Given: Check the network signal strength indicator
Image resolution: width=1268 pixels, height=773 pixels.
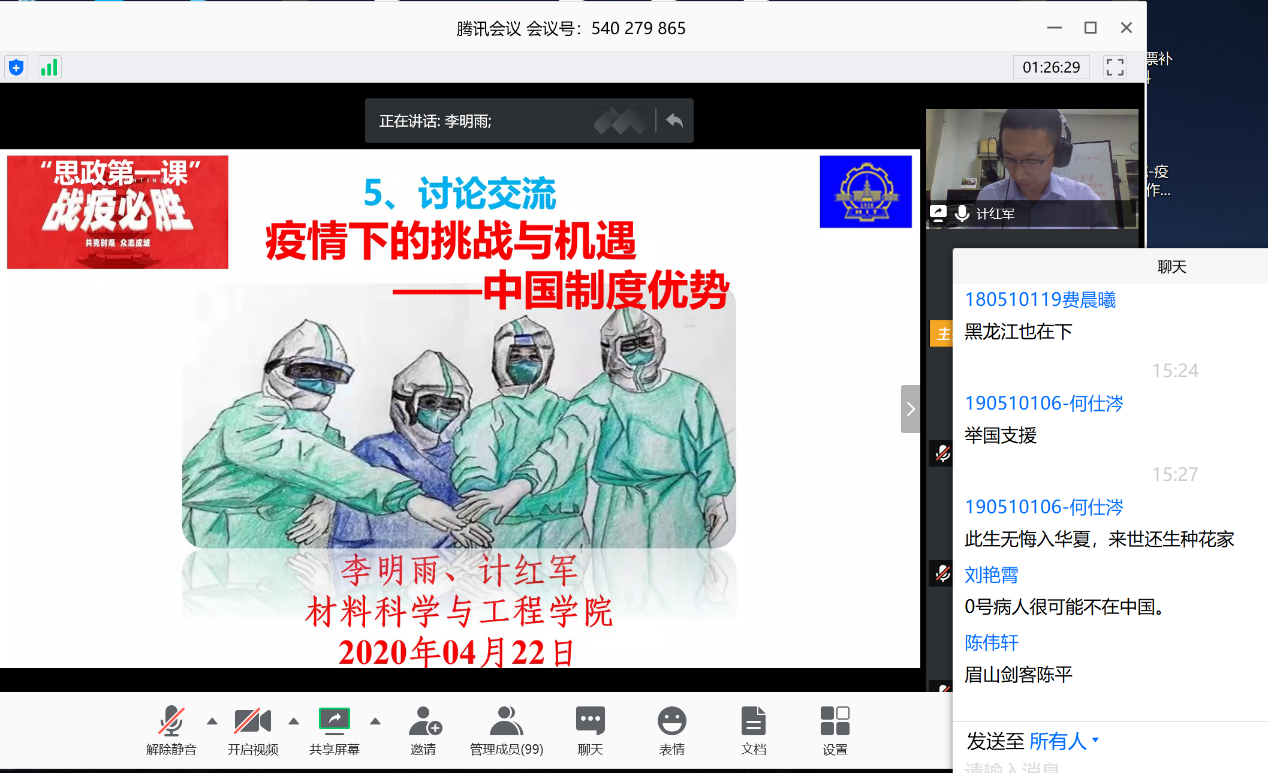Looking at the screenshot, I should [x=47, y=67].
